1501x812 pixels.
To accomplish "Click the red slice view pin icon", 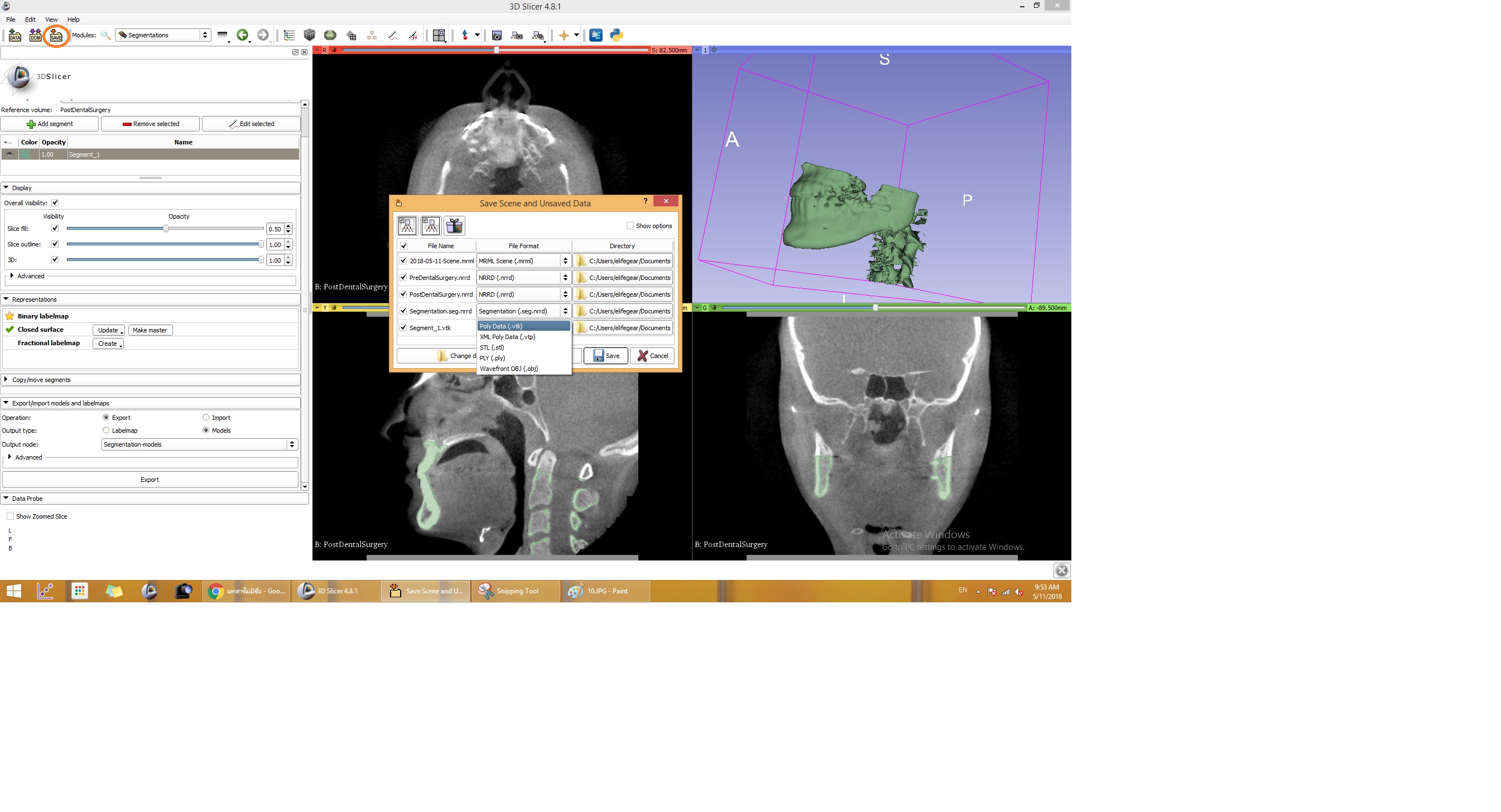I will coord(317,50).
